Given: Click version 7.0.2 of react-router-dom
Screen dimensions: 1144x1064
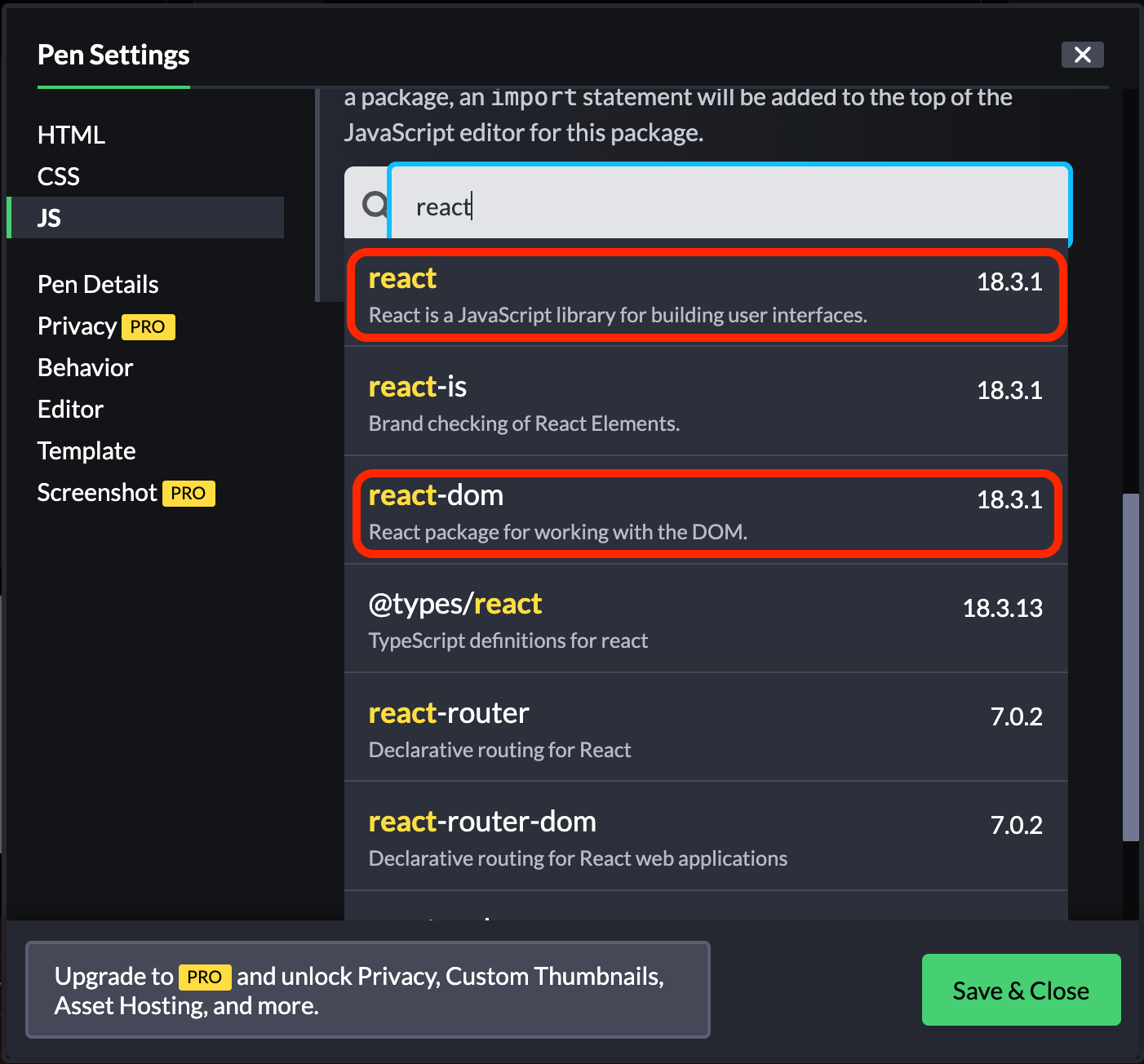Looking at the screenshot, I should point(1016,825).
